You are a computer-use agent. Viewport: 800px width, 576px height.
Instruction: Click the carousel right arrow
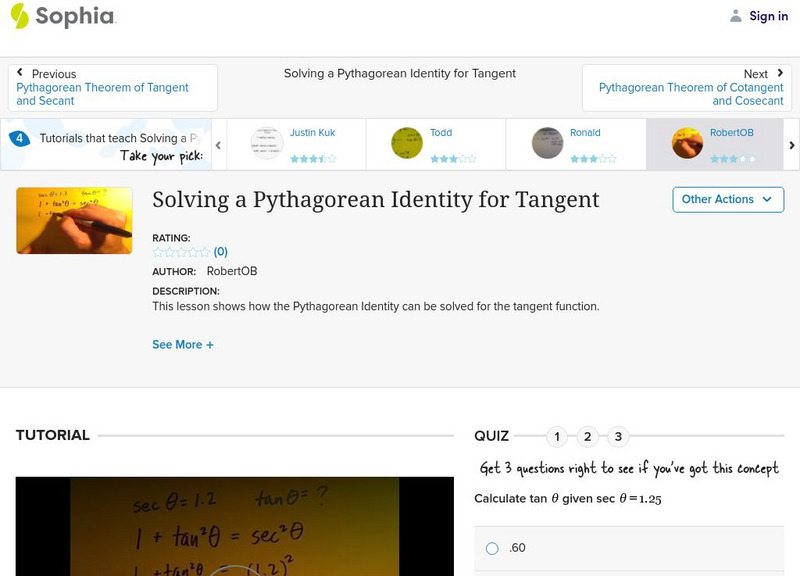(x=790, y=143)
